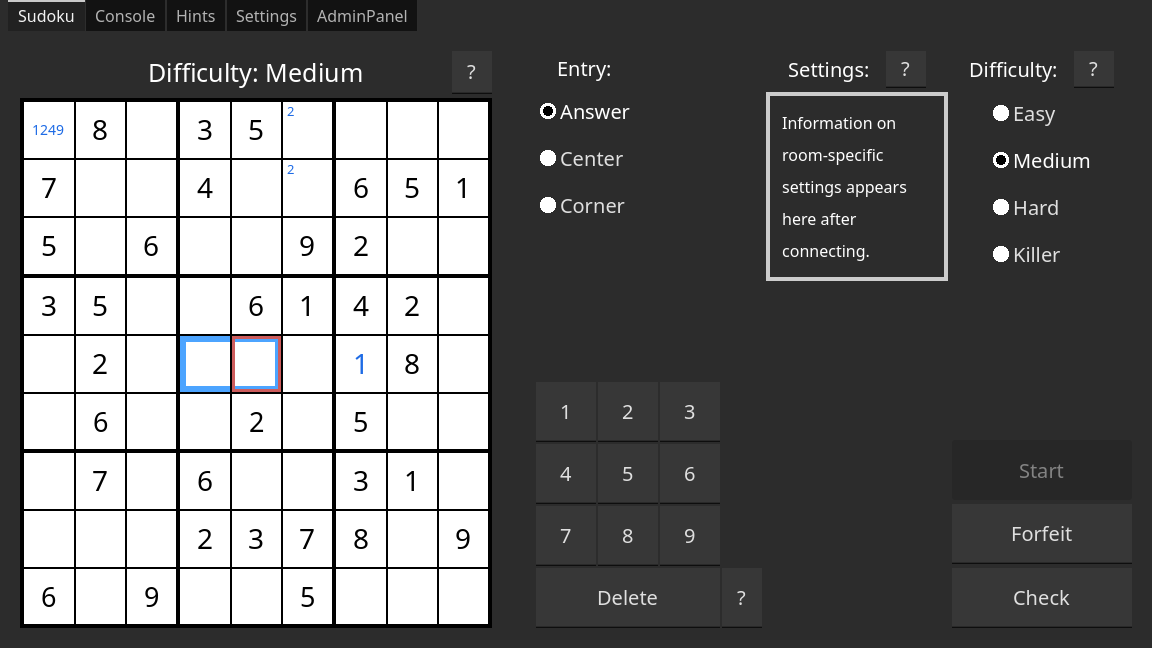Click the help button beside the Difficulty: Medium title
Viewport: 1152px width, 648px height.
click(x=471, y=72)
